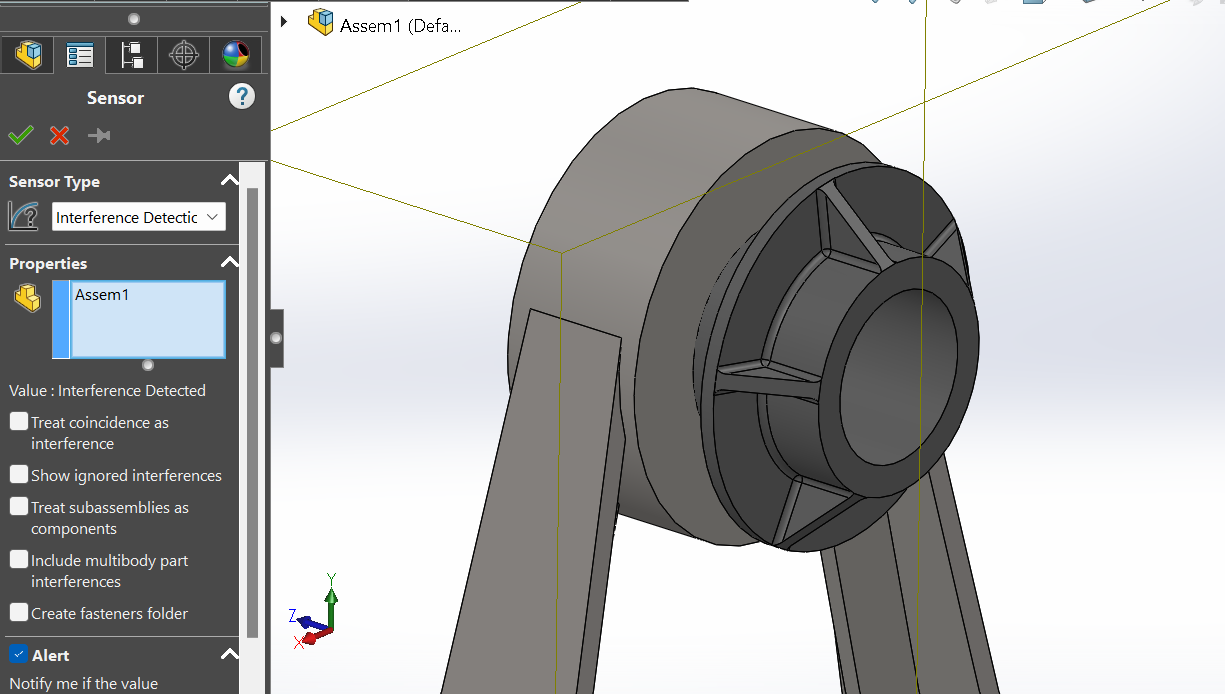Switch to the PropertyManager tab
The width and height of the screenshot is (1225, 694).
[80, 55]
